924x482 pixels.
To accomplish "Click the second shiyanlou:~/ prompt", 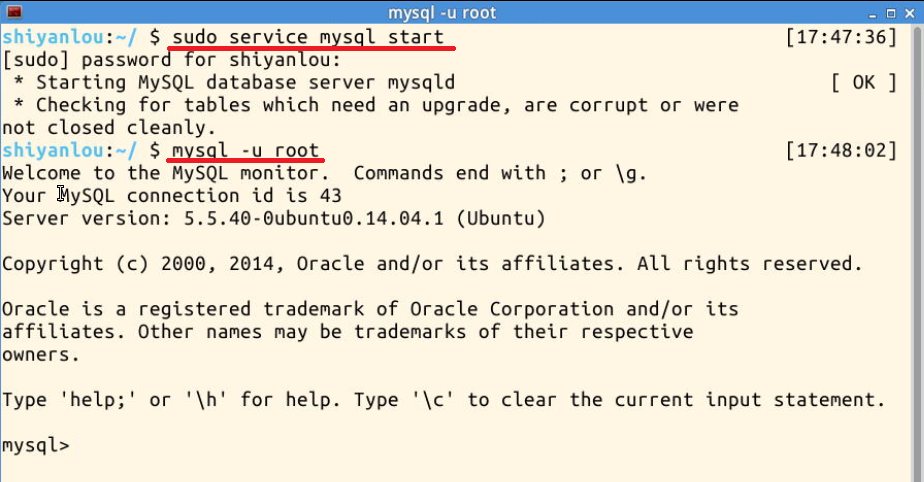I will click(x=69, y=150).
